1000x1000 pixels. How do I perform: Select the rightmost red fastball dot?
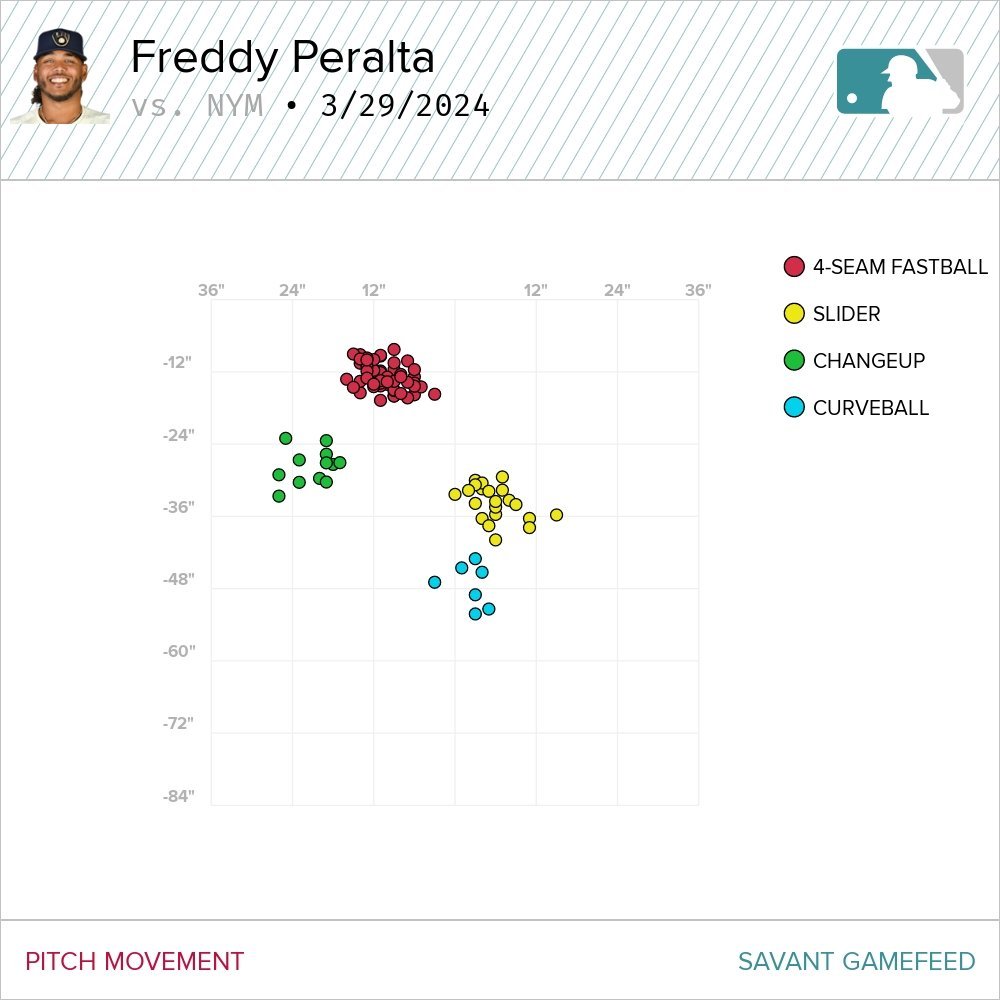[434, 394]
